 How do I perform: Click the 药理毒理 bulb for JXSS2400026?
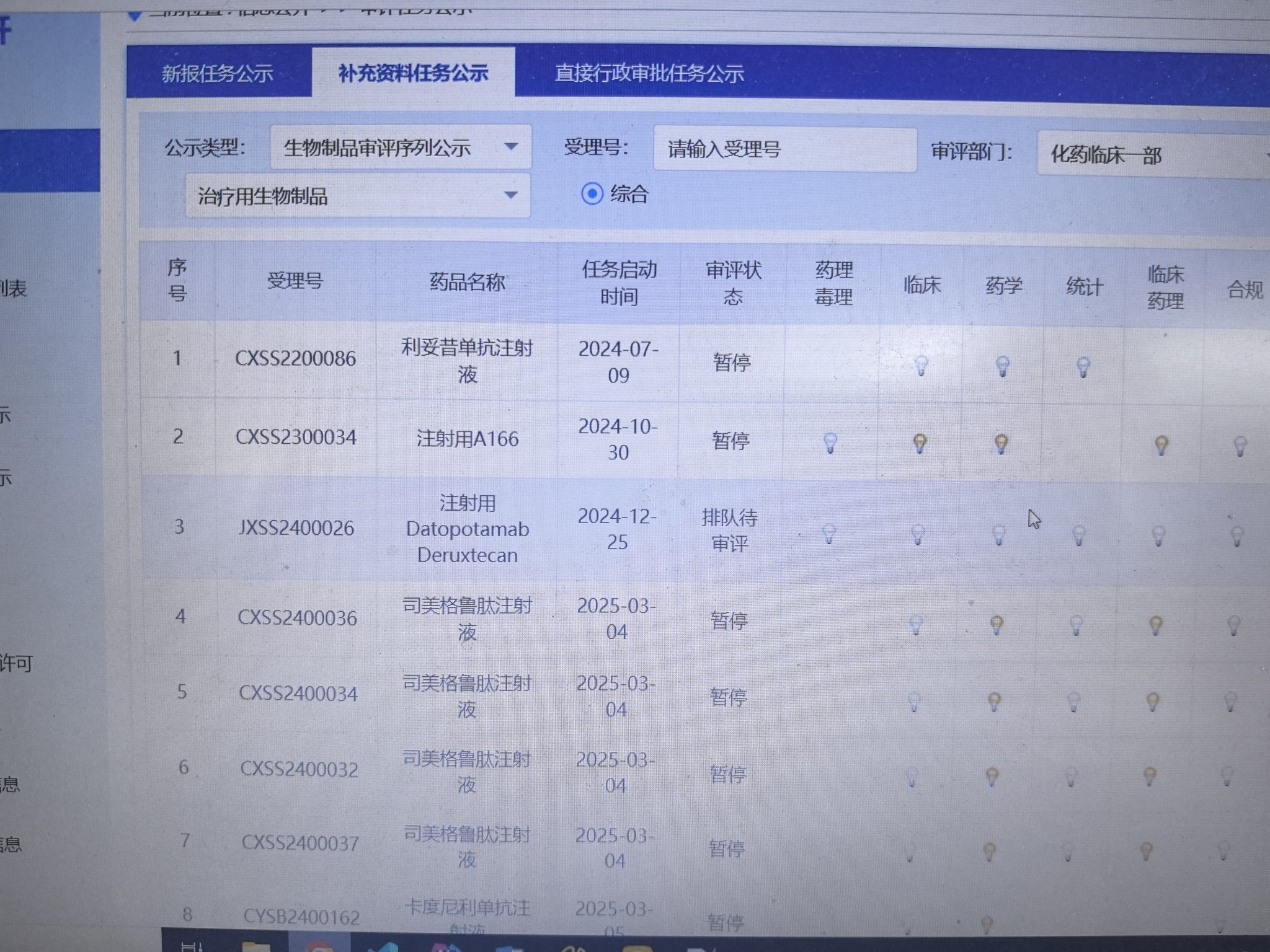(829, 534)
